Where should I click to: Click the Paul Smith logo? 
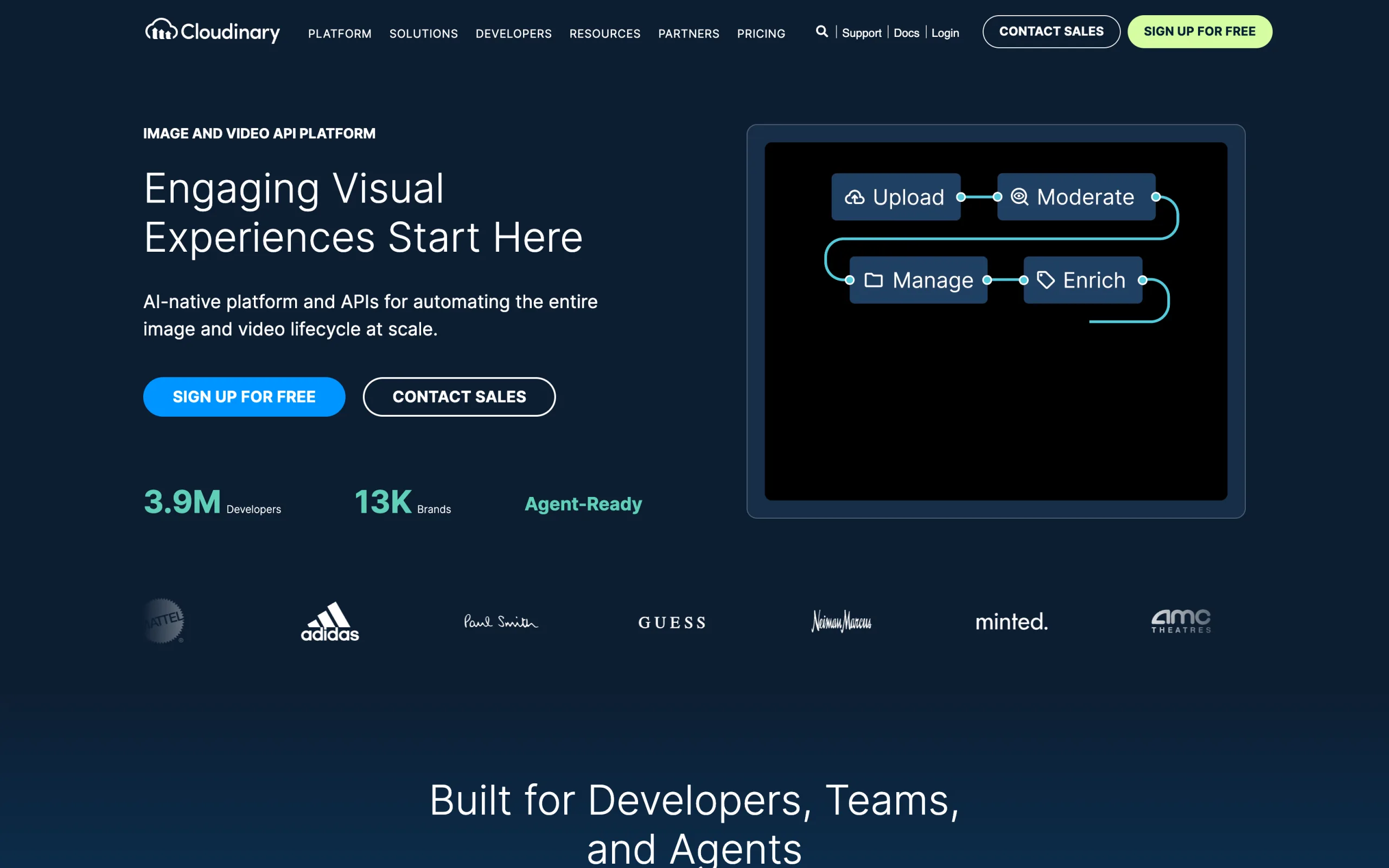500,622
